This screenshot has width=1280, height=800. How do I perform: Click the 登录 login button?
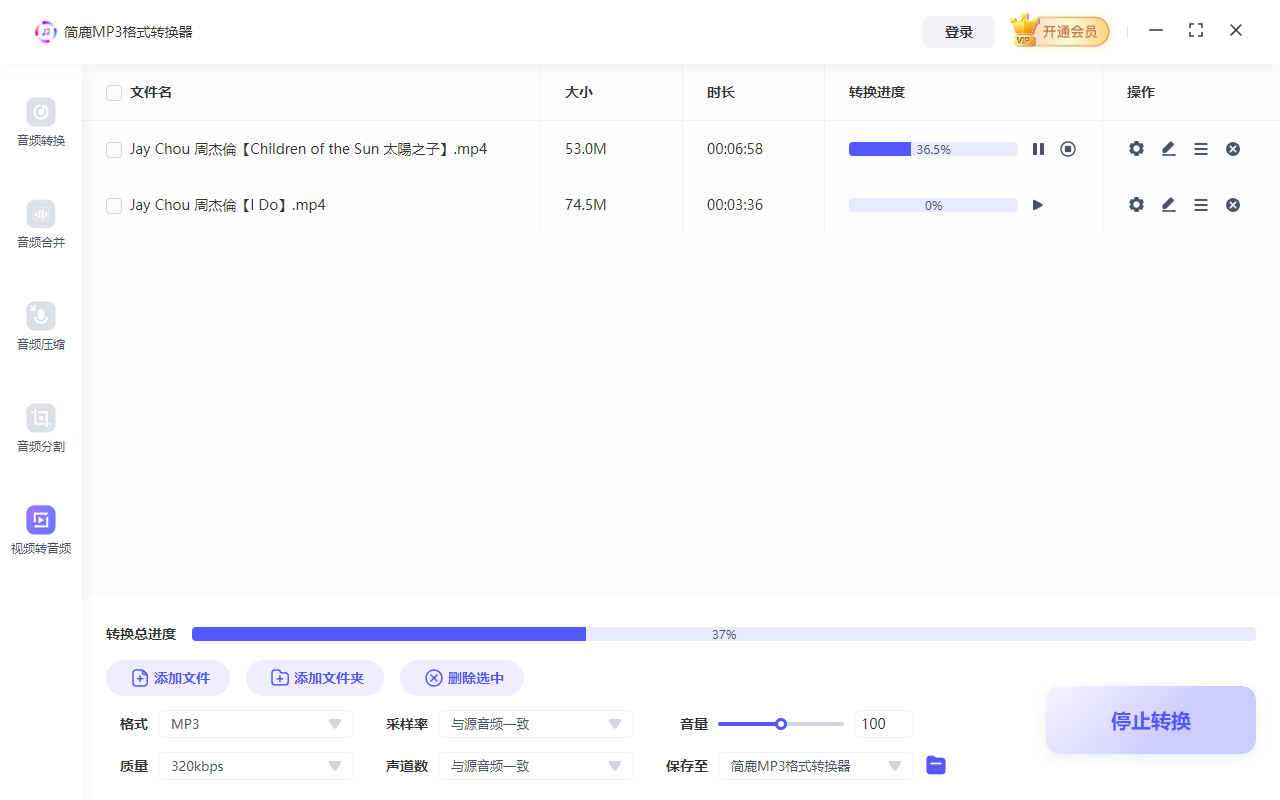959,32
